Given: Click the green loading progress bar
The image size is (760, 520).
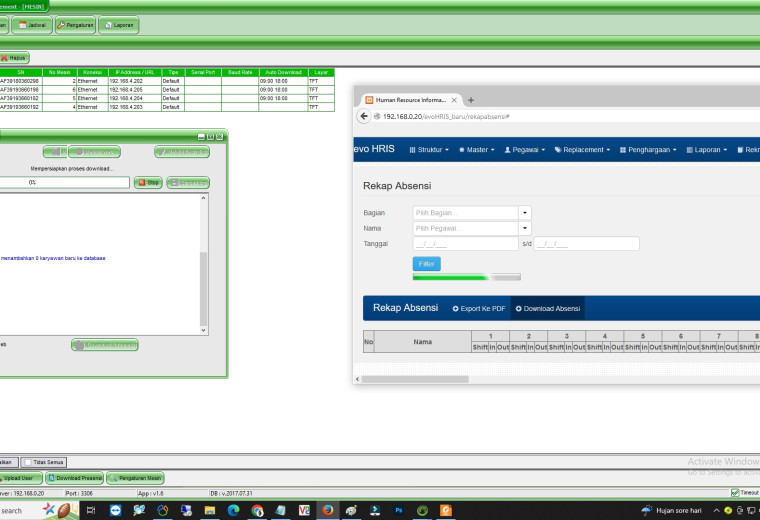Looking at the screenshot, I should click(x=467, y=277).
